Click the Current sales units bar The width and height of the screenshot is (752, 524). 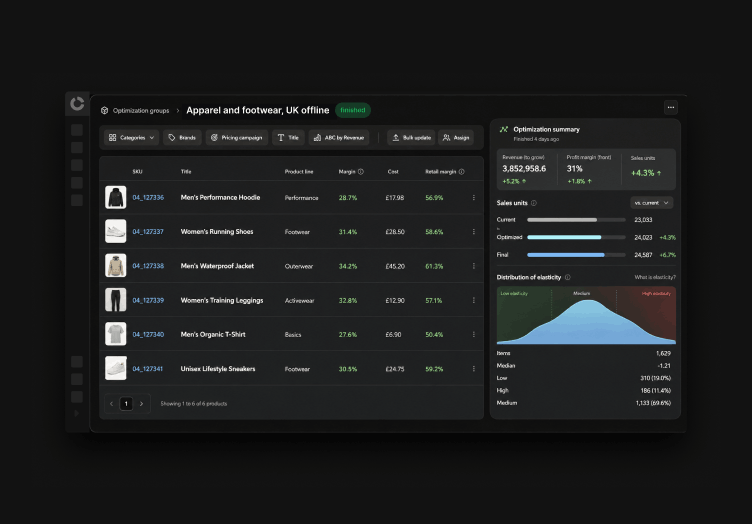tap(576, 220)
